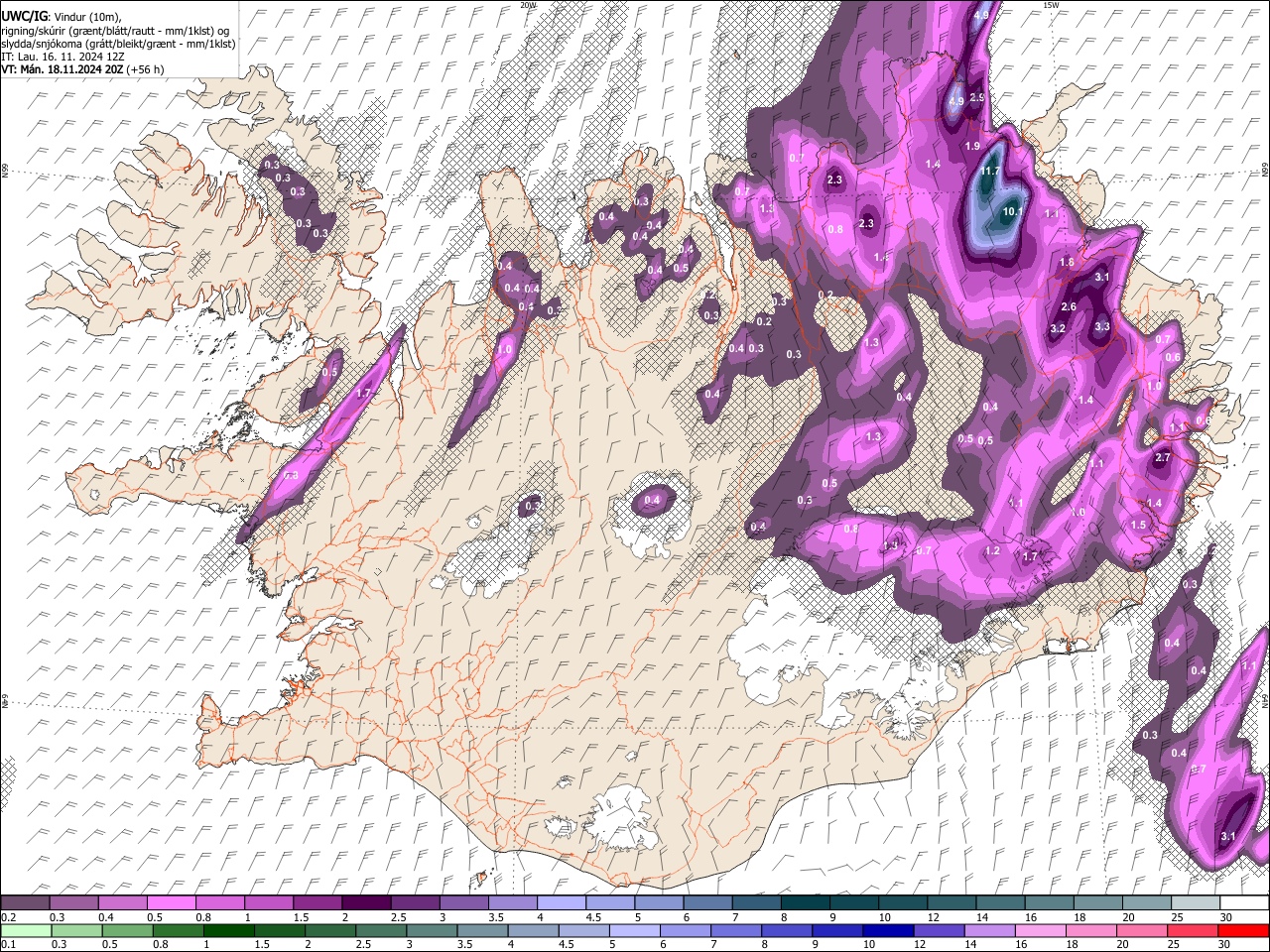
Task: Click the 2.6 precipitation value on the map
Action: pos(1069,306)
